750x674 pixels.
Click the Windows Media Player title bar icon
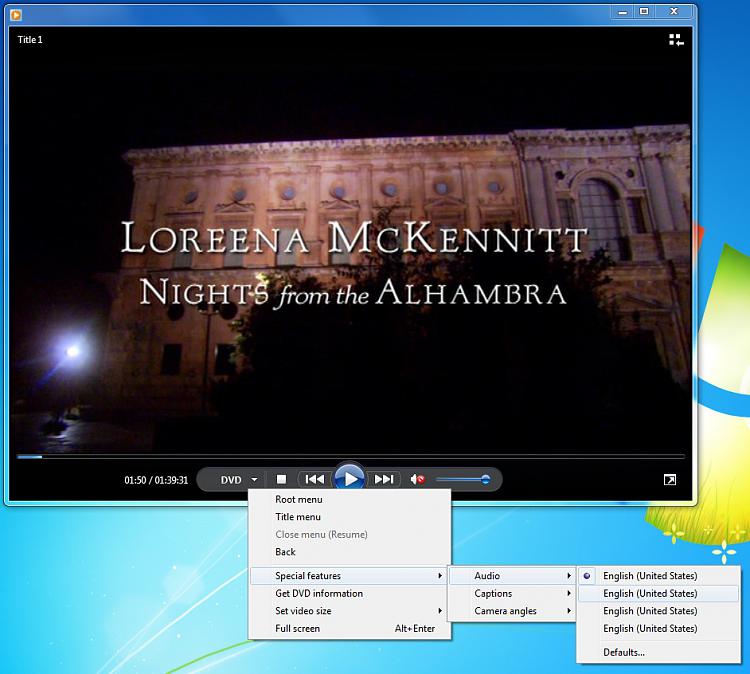pos(15,15)
